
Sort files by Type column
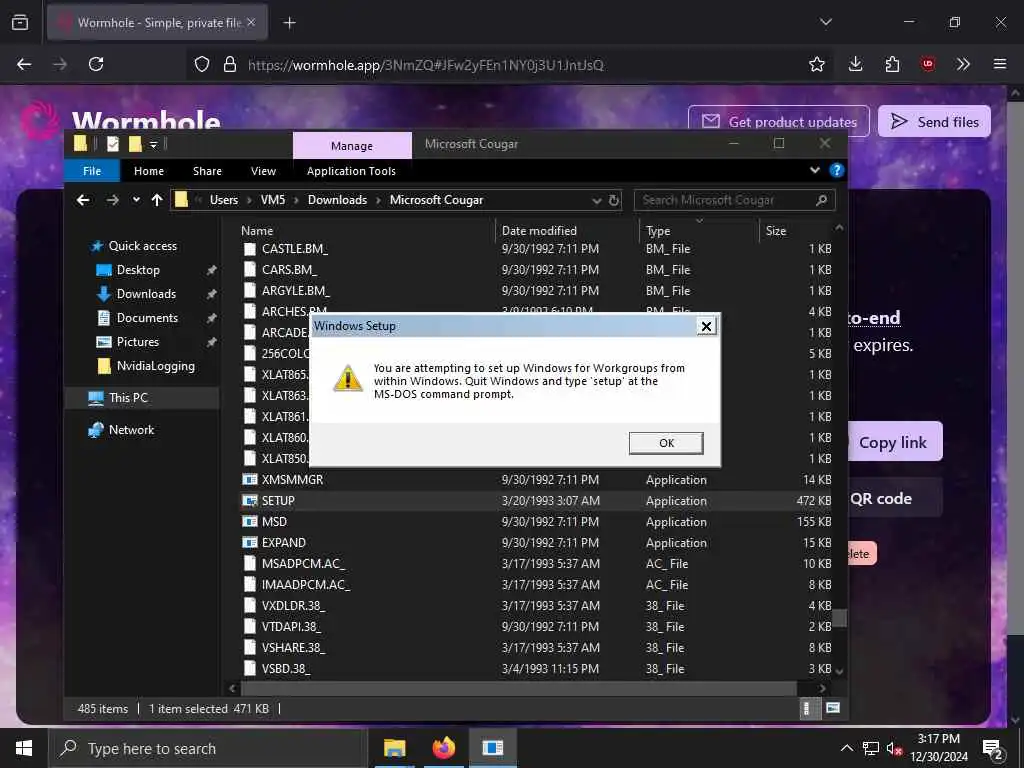click(x=658, y=231)
